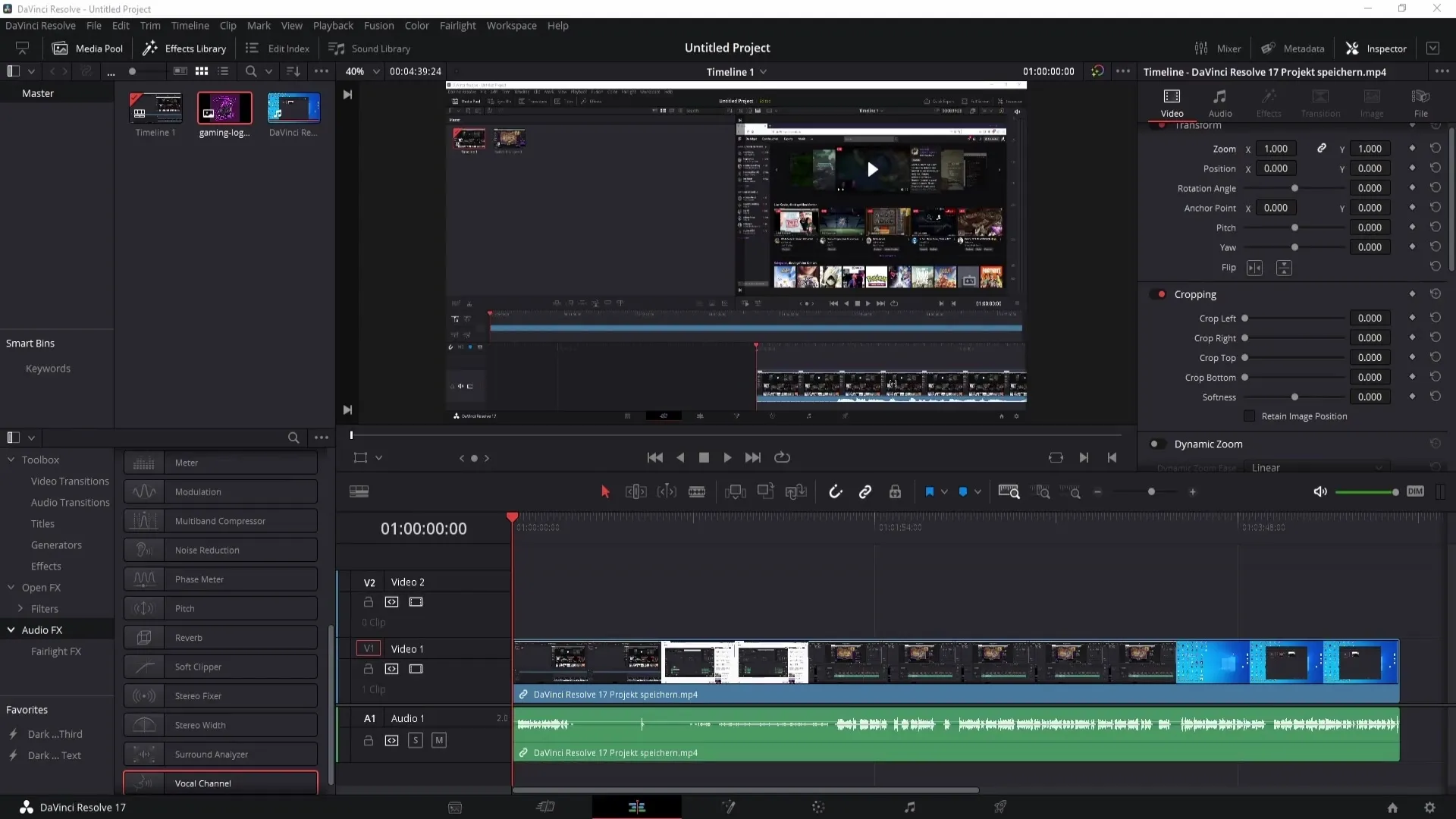Select the Snapping toggle icon in toolbar
1456x819 pixels.
[x=836, y=492]
